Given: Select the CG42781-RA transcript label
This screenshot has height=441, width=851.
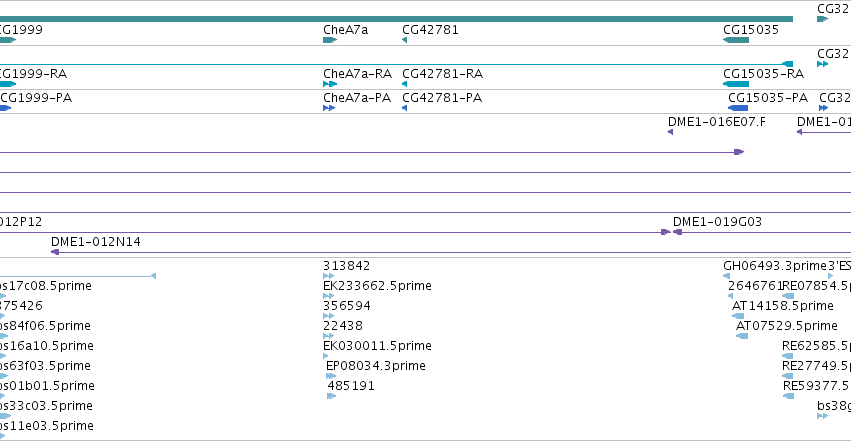Looking at the screenshot, I should 442,74.
